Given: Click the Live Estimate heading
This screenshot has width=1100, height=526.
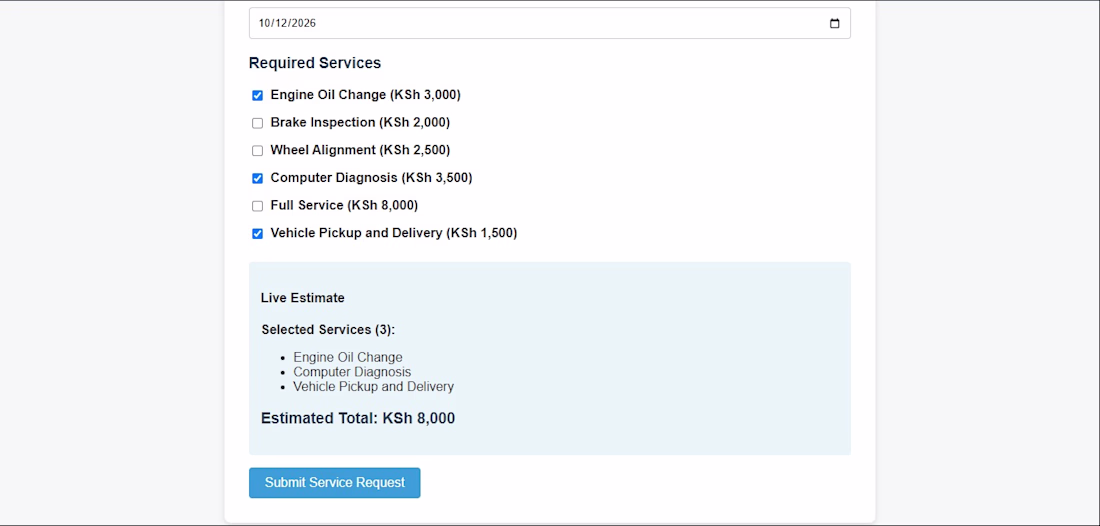Looking at the screenshot, I should click(x=302, y=298).
